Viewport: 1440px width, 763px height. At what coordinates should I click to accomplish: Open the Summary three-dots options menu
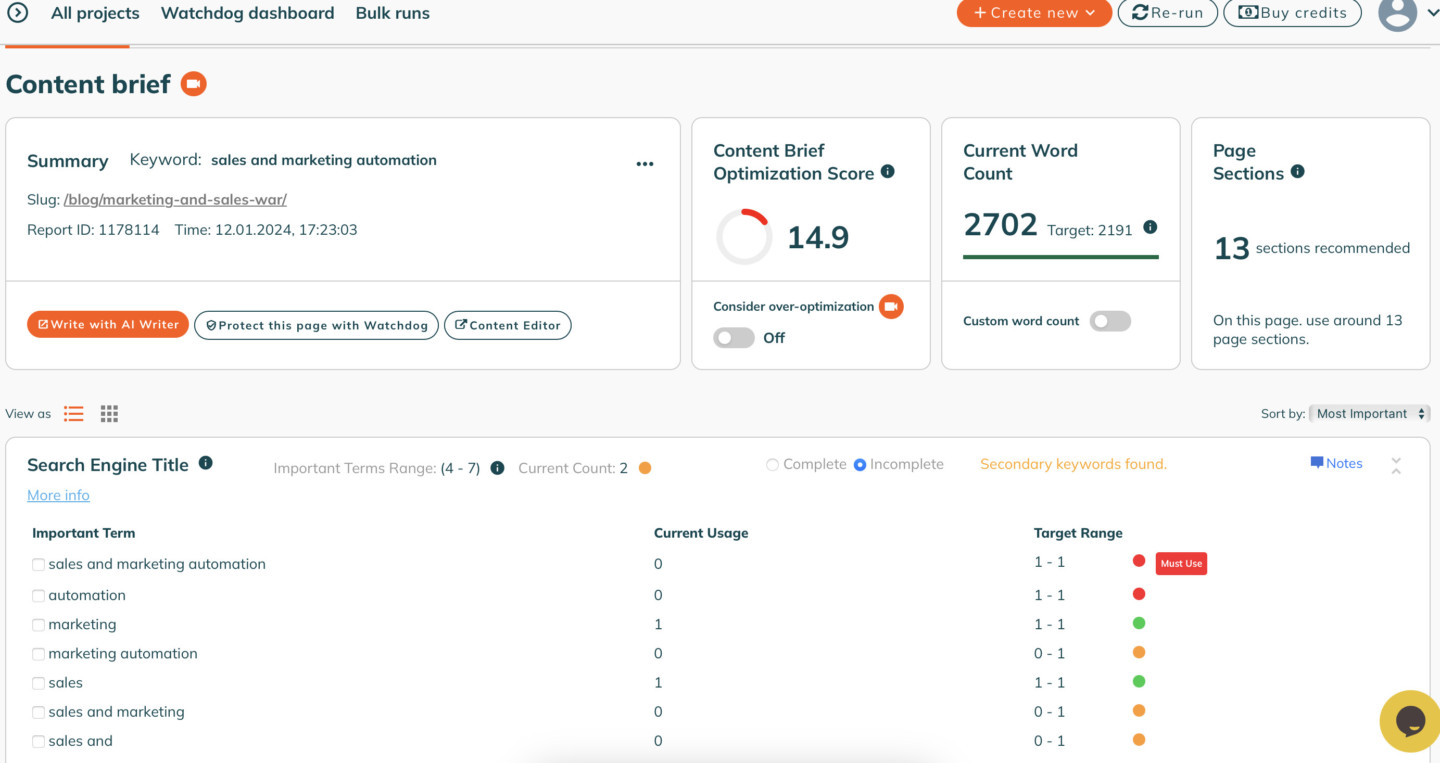[x=645, y=164]
